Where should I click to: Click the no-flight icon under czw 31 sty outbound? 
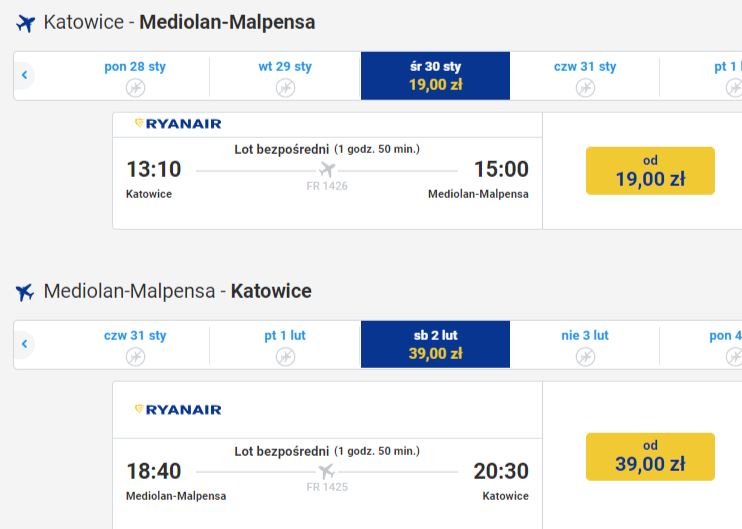click(585, 88)
